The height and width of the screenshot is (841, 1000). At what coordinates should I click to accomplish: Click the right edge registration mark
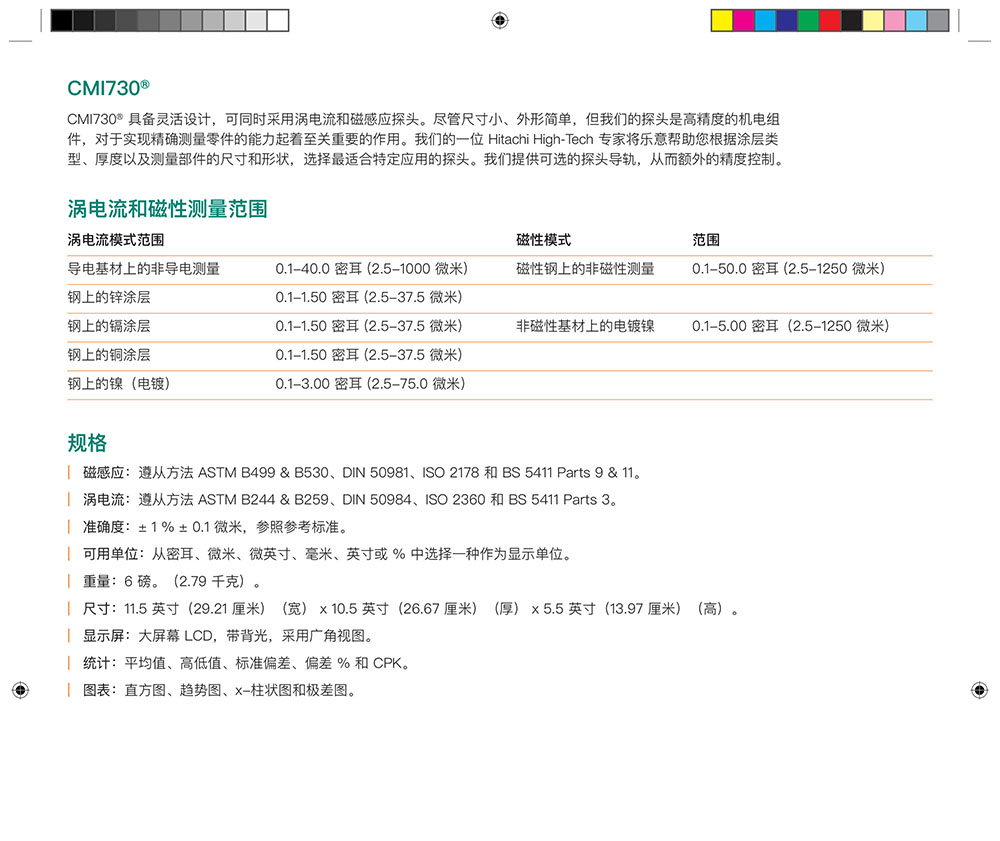point(980,690)
